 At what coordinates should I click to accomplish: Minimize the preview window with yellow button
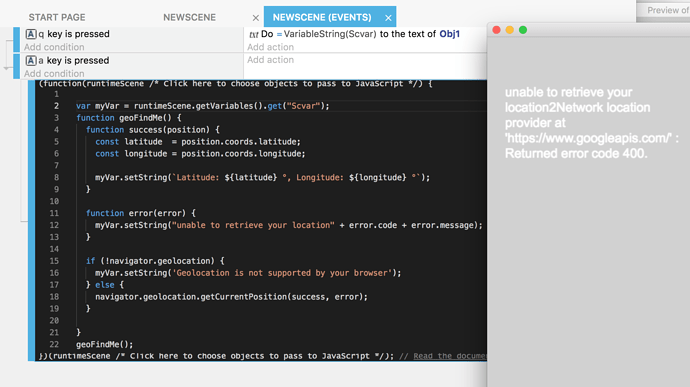pos(510,30)
